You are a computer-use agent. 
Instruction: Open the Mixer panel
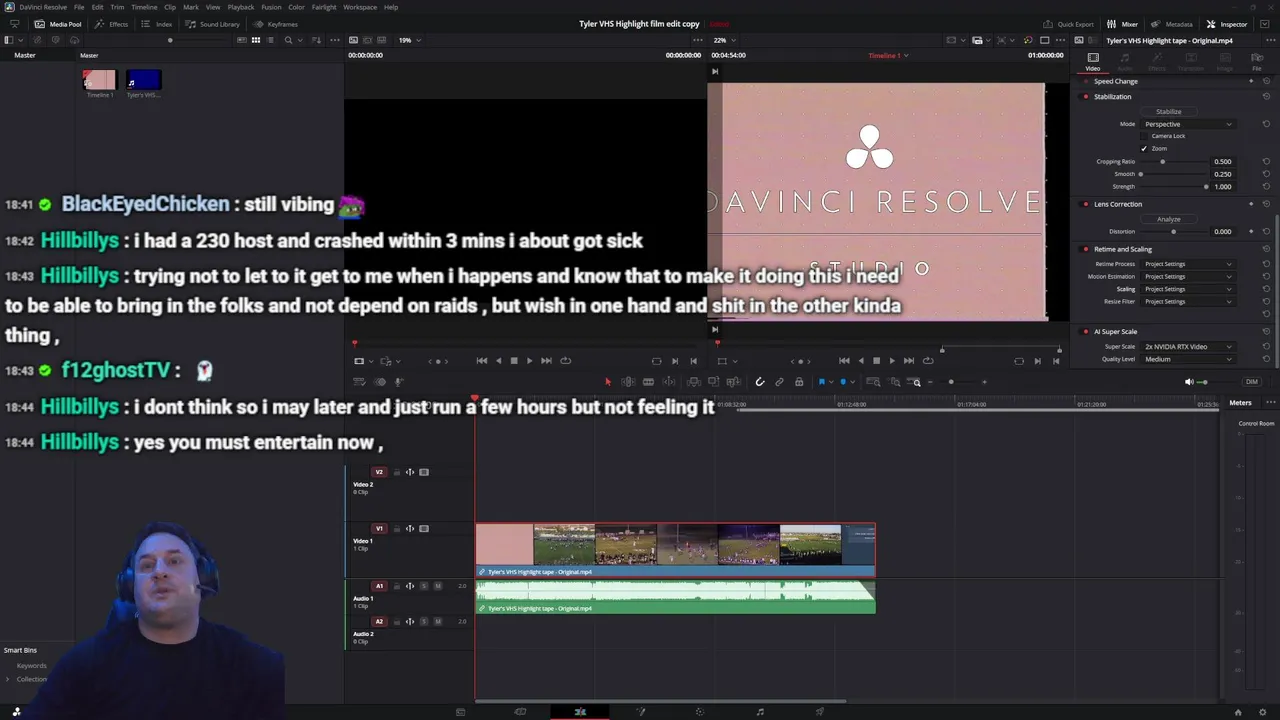coord(1123,24)
